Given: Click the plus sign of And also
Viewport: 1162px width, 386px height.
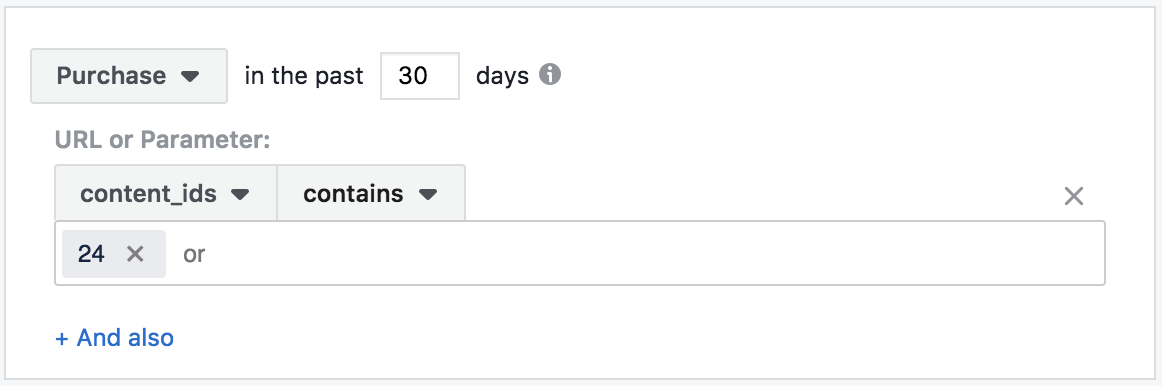Looking at the screenshot, I should click(62, 339).
